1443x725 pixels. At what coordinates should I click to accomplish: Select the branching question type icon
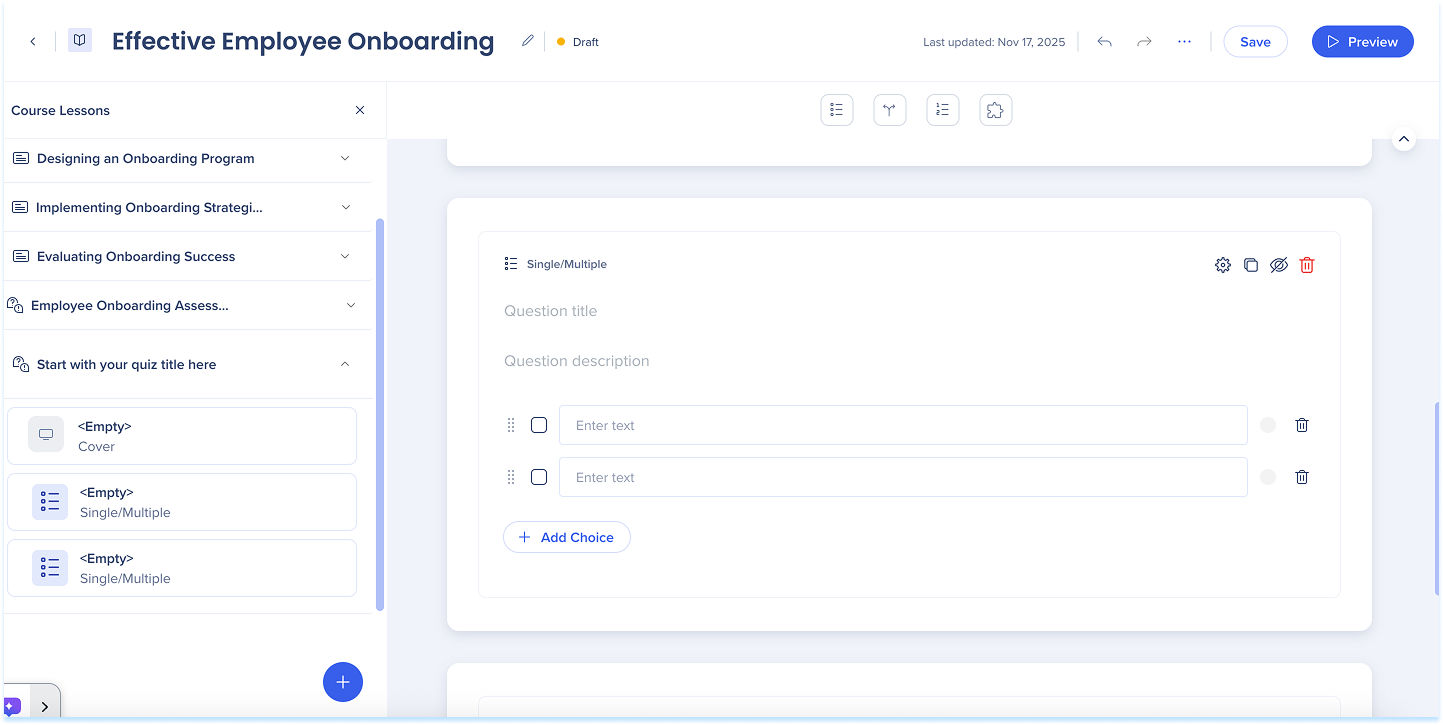click(889, 110)
